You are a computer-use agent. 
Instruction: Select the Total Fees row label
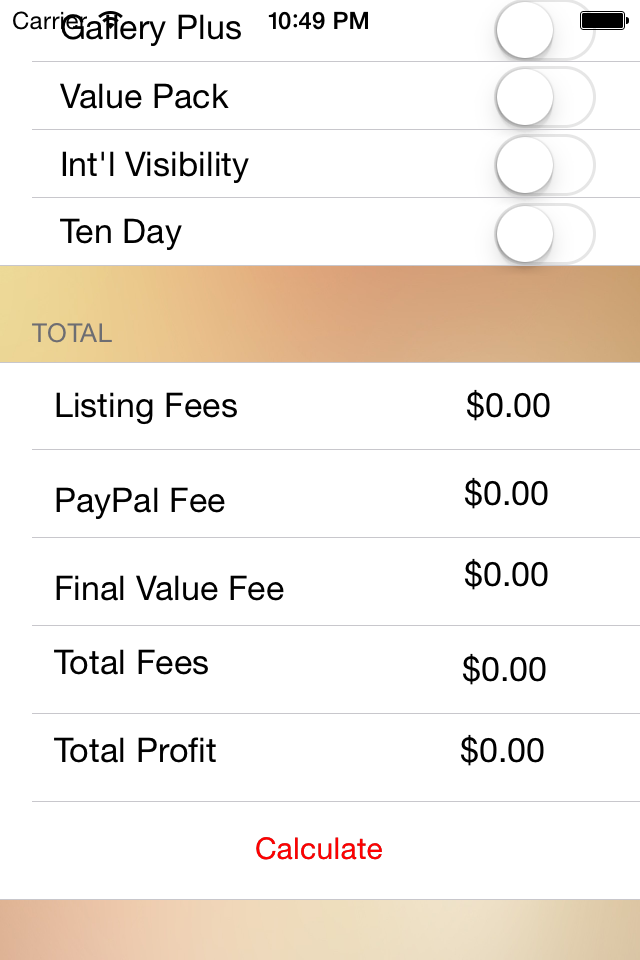coord(131,662)
